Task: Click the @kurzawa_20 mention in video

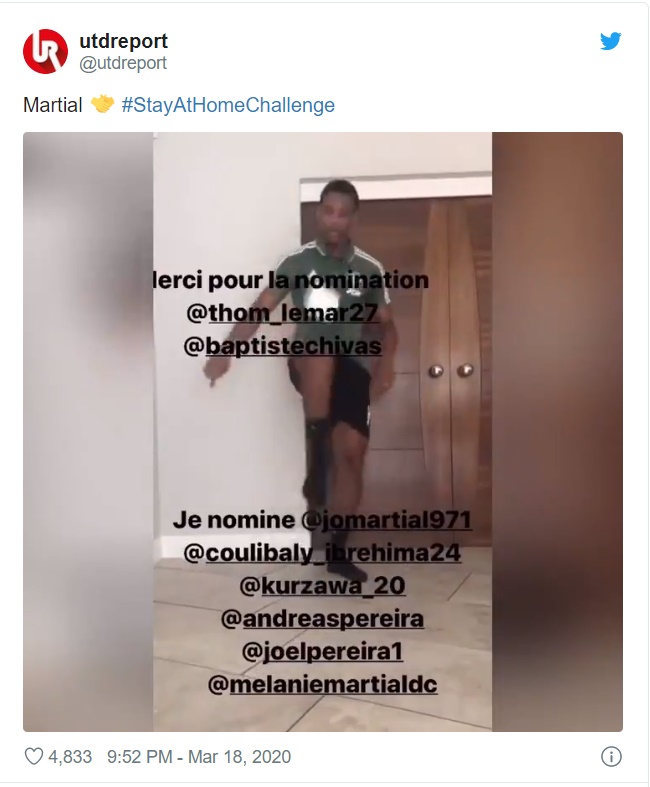Action: [322, 586]
